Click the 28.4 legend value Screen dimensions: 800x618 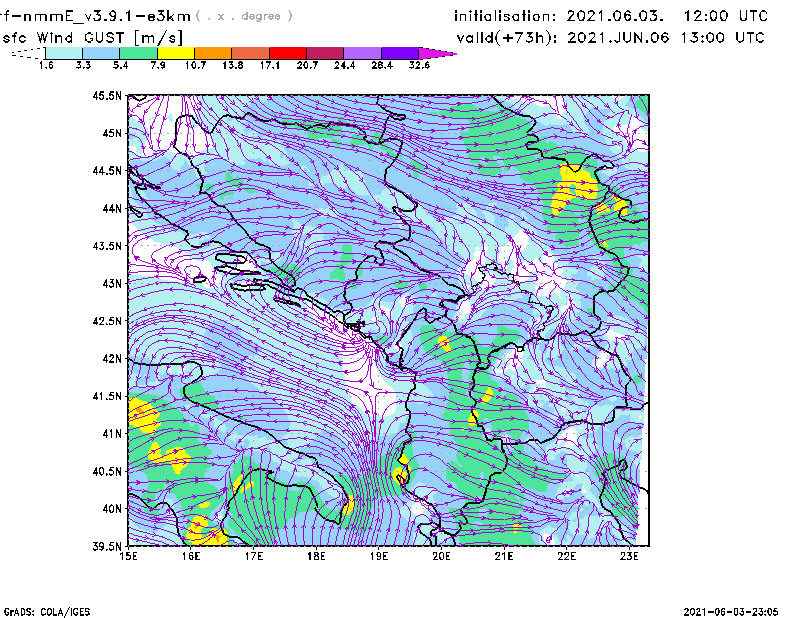coord(382,65)
